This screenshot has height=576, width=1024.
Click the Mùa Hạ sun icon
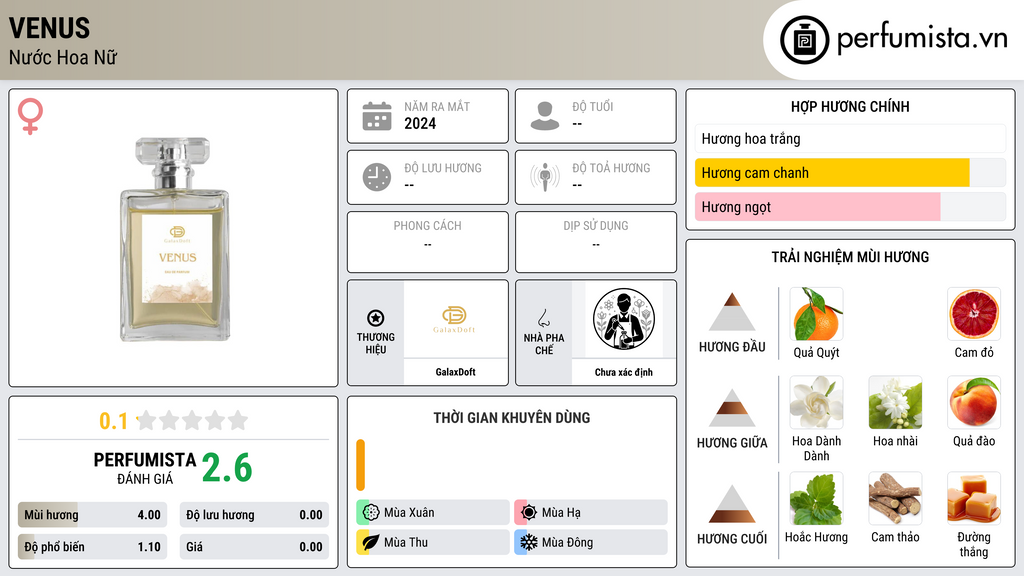529,513
